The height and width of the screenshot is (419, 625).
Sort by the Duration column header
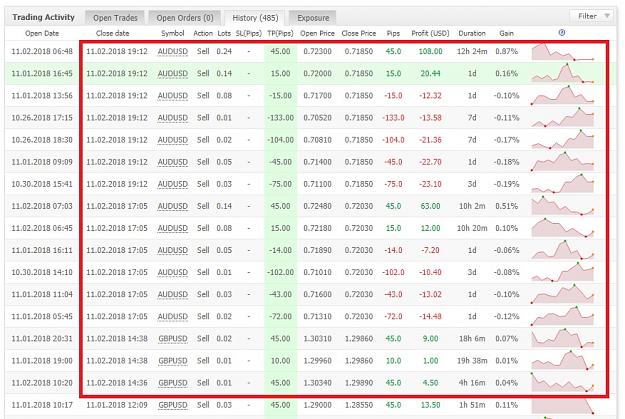pos(472,33)
